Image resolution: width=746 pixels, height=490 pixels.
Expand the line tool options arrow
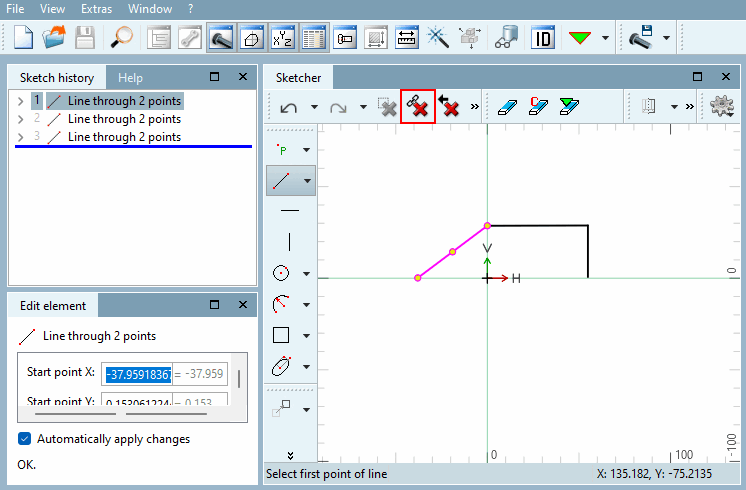tap(307, 181)
